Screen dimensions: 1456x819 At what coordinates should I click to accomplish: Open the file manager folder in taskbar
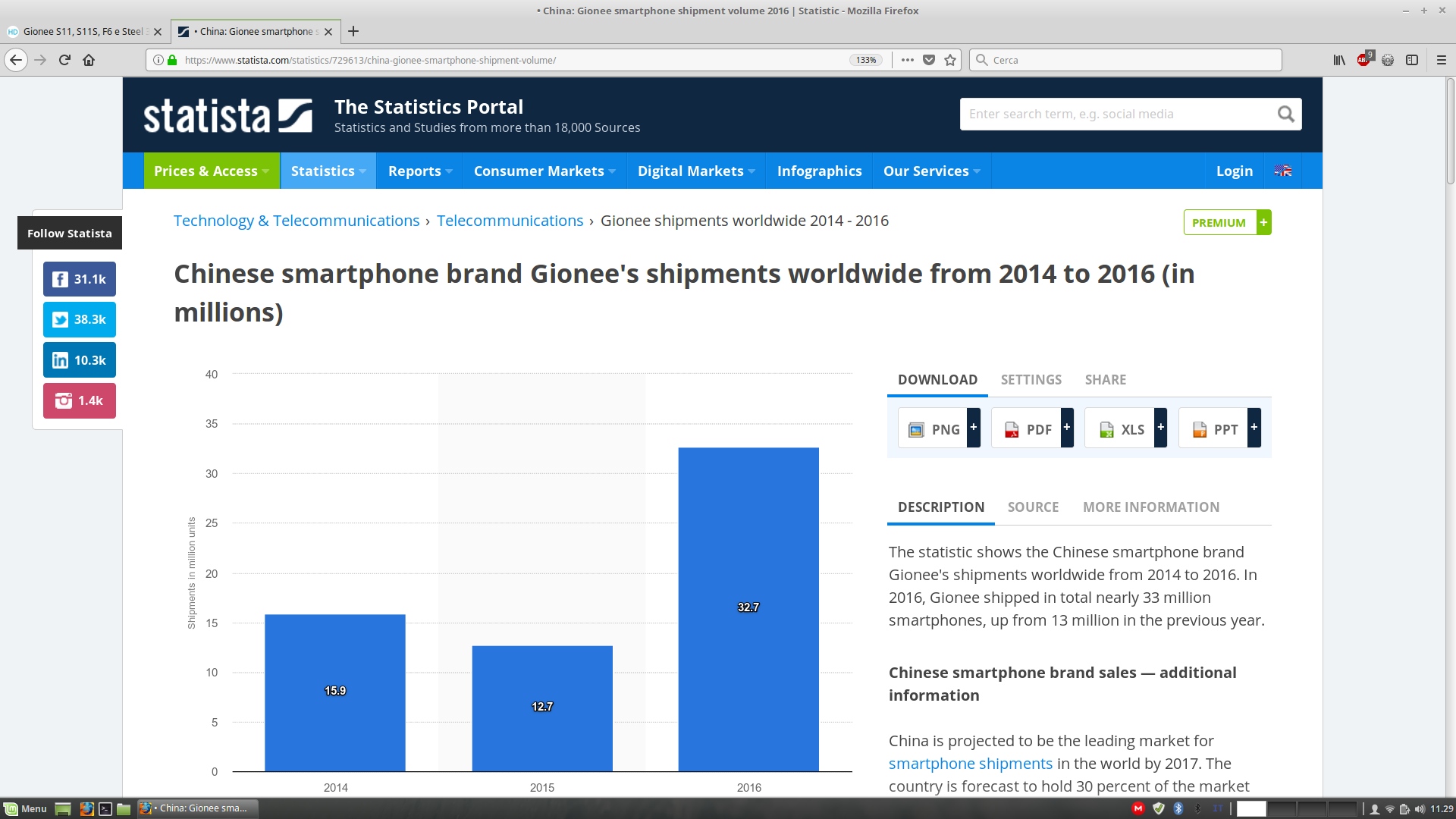coord(124,808)
